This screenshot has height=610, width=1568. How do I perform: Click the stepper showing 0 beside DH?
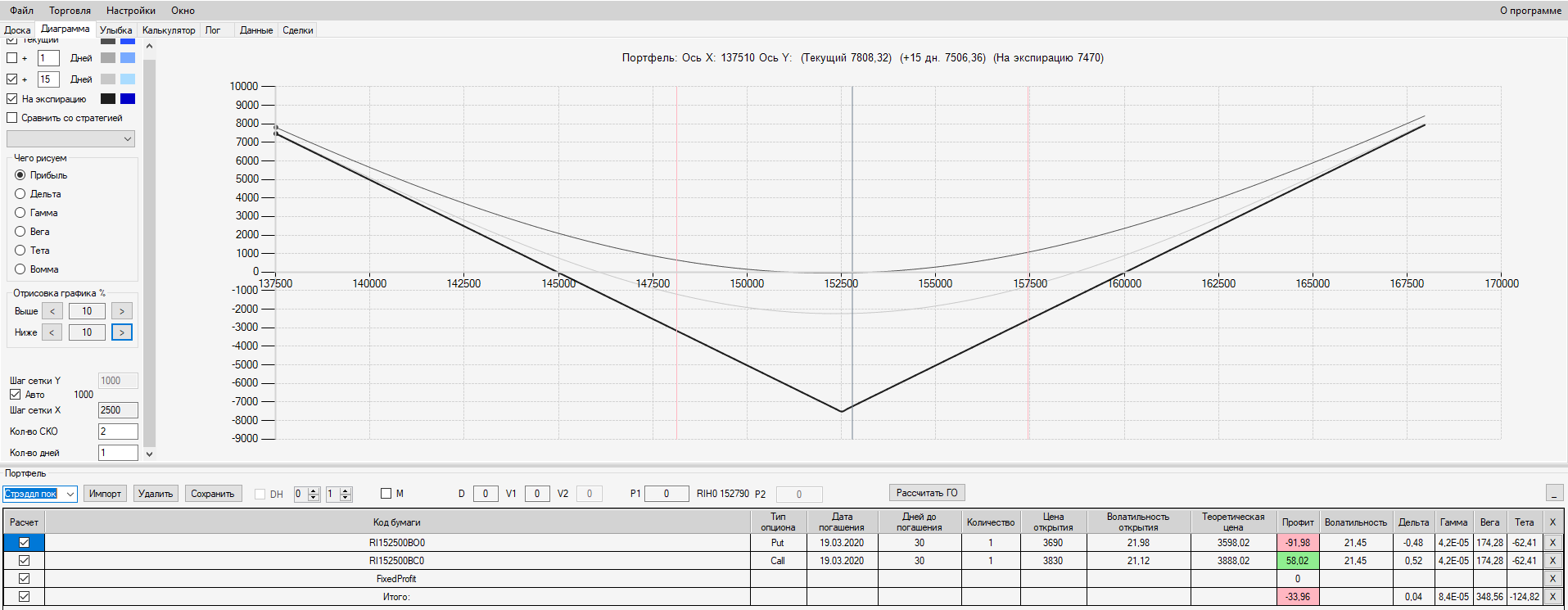[x=307, y=494]
